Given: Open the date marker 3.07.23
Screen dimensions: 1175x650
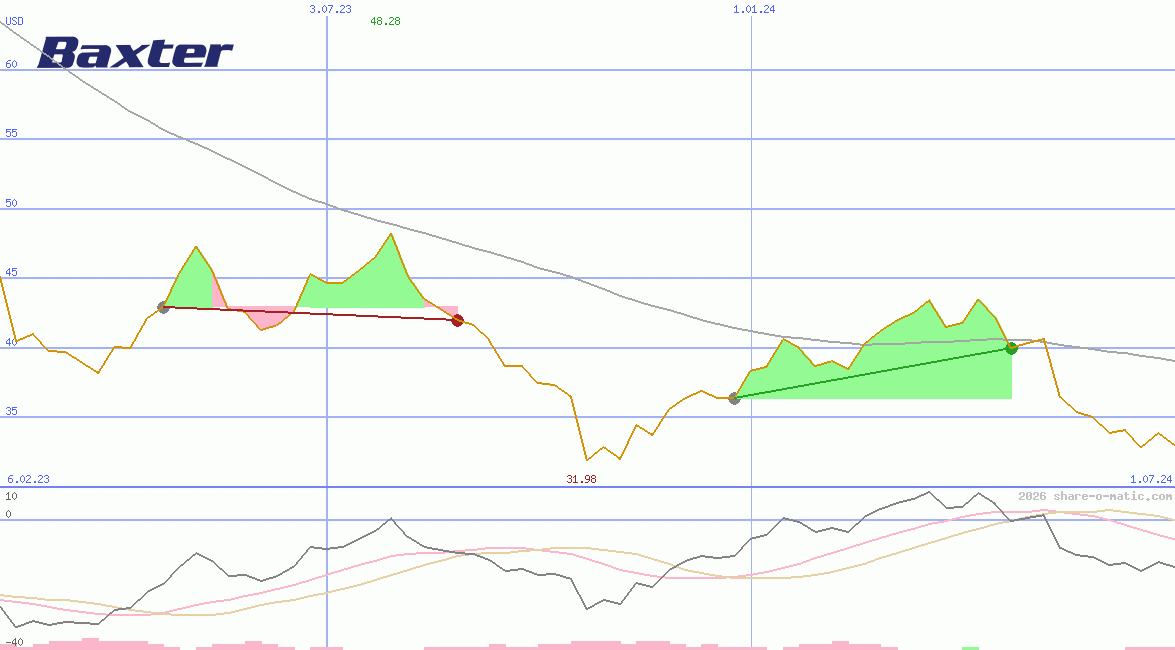Looking at the screenshot, I should click(330, 8).
